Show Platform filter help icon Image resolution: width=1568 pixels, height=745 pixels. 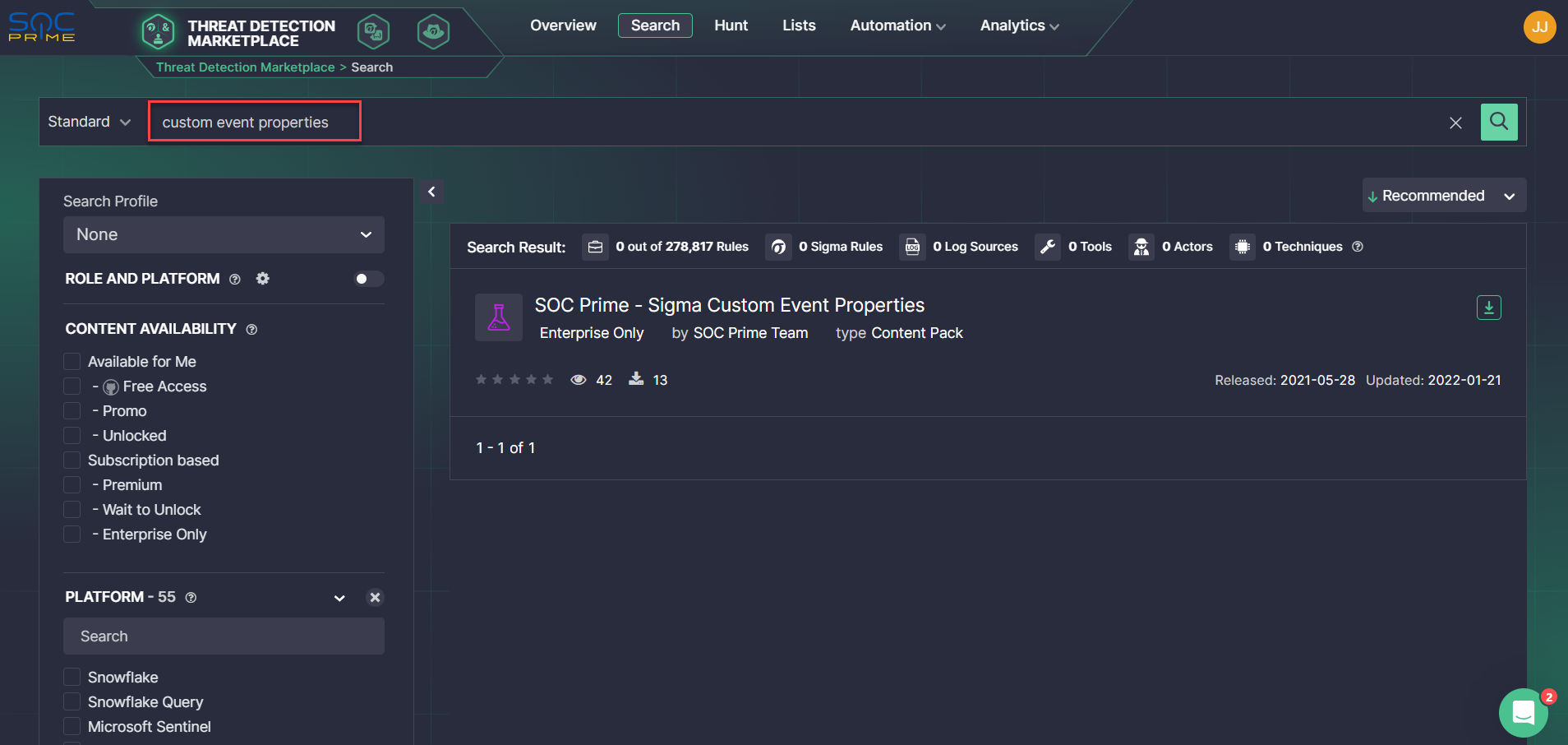coord(191,598)
